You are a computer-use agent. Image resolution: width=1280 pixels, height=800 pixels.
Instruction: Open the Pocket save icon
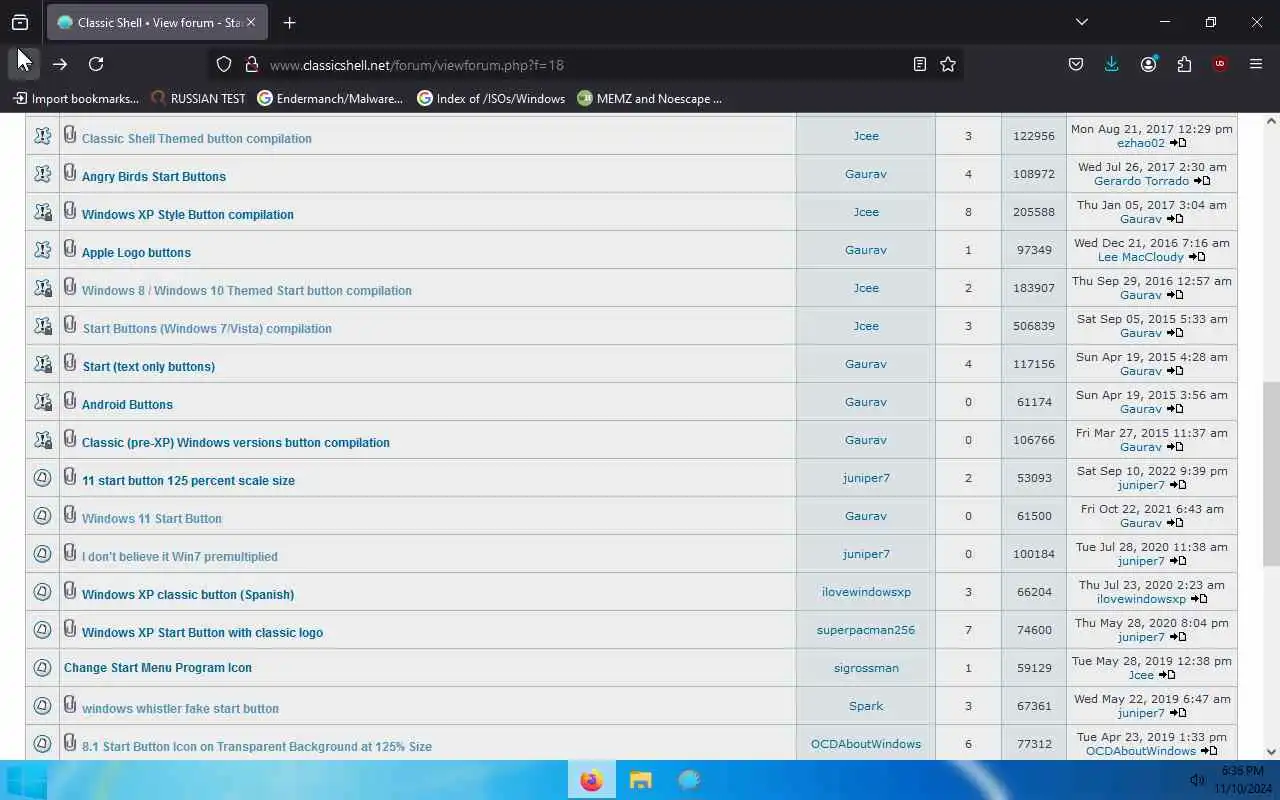pyautogui.click(x=1076, y=64)
